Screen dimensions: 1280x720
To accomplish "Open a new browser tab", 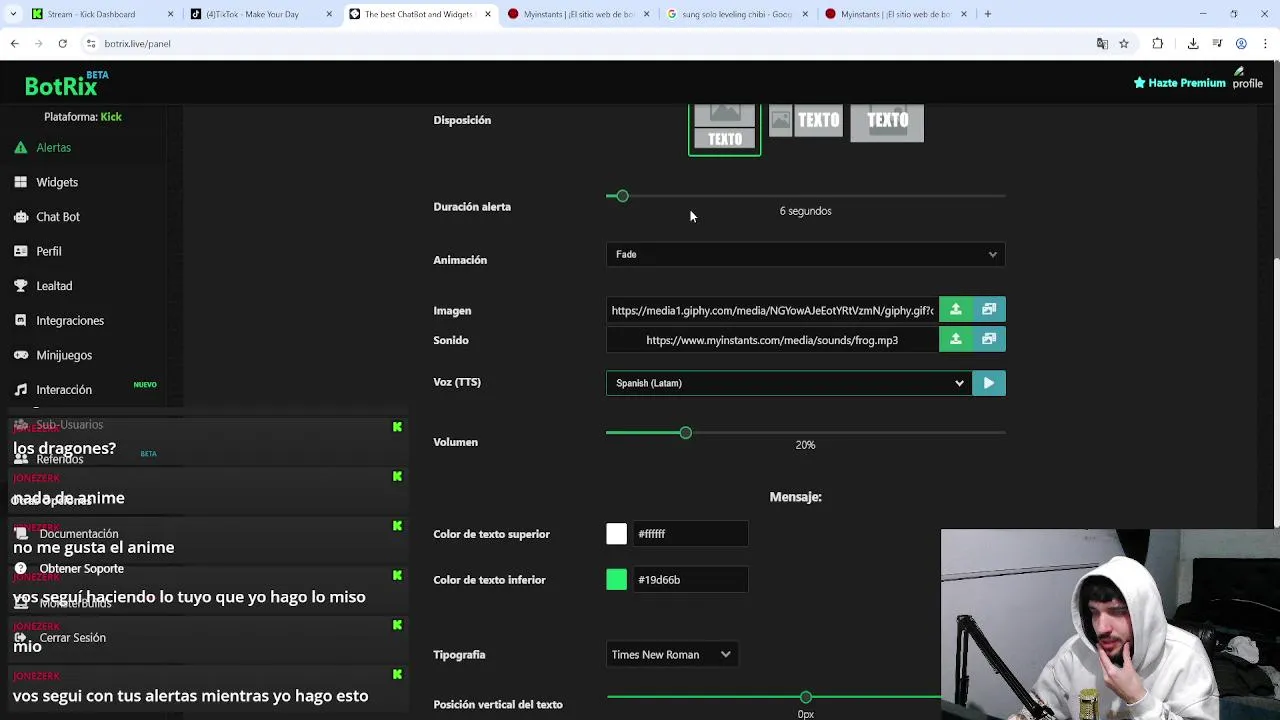I will 987,14.
